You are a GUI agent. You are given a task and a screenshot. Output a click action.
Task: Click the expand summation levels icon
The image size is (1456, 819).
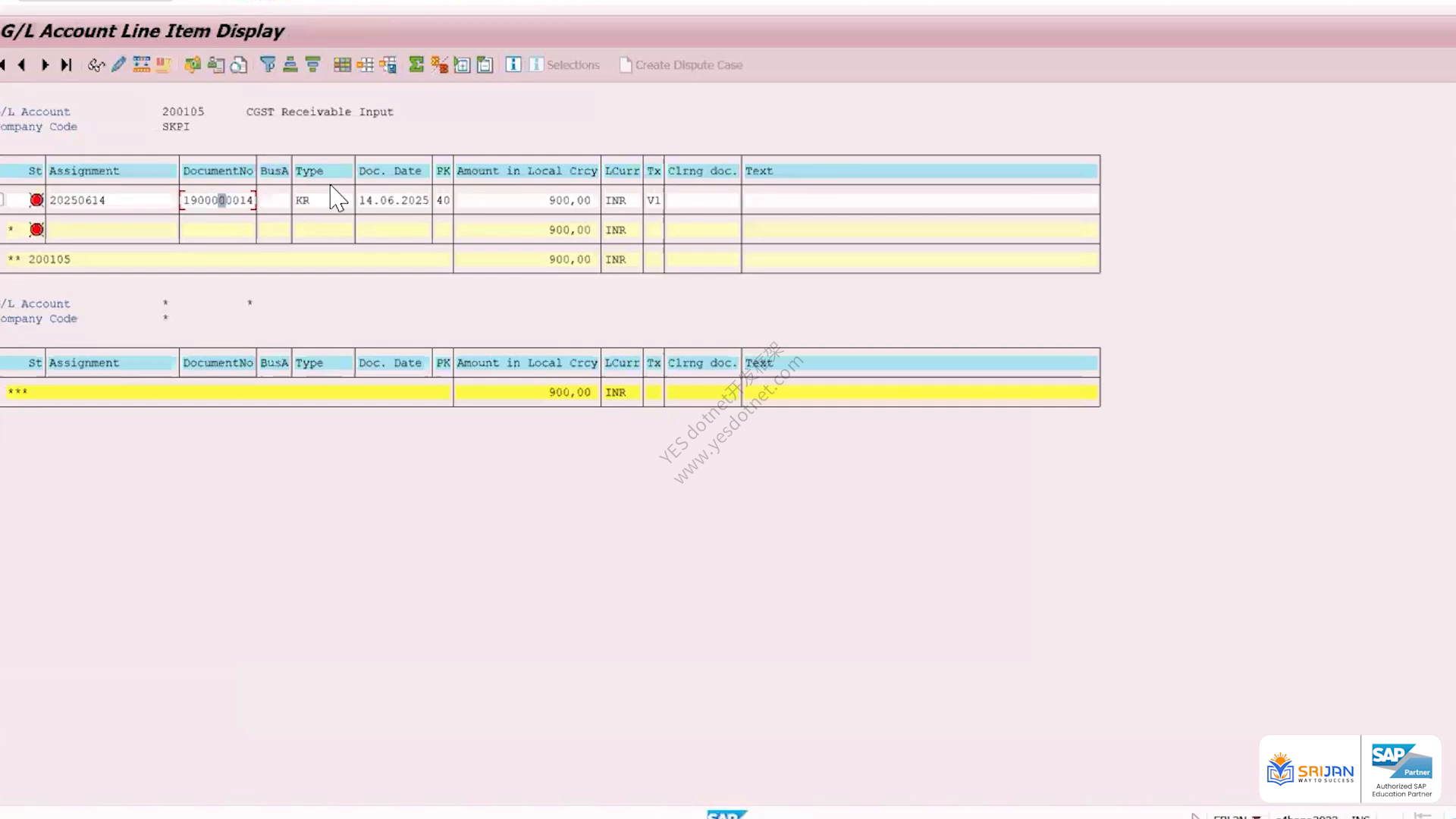coord(462,65)
